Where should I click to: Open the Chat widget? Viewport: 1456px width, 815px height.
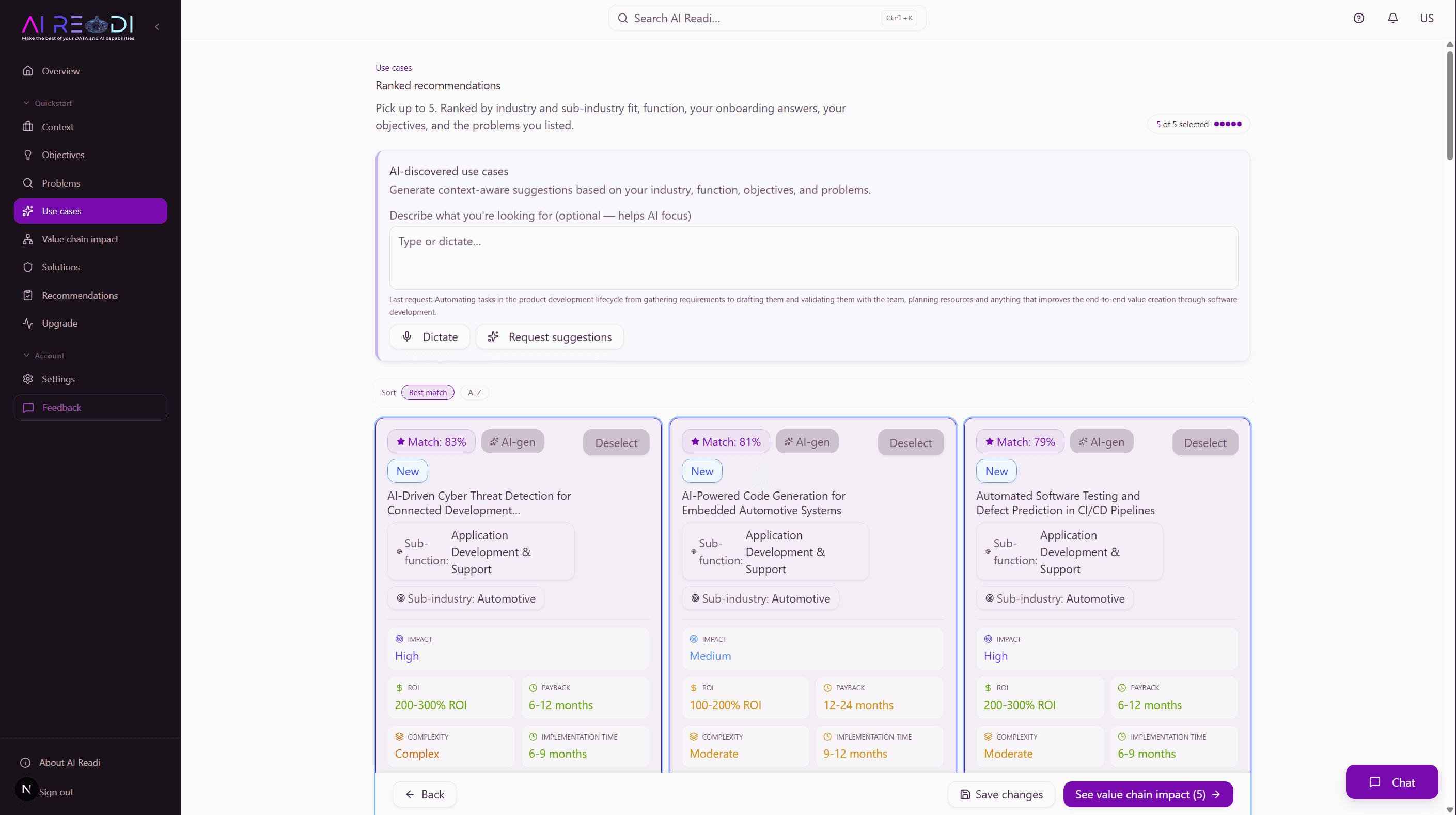click(1391, 782)
